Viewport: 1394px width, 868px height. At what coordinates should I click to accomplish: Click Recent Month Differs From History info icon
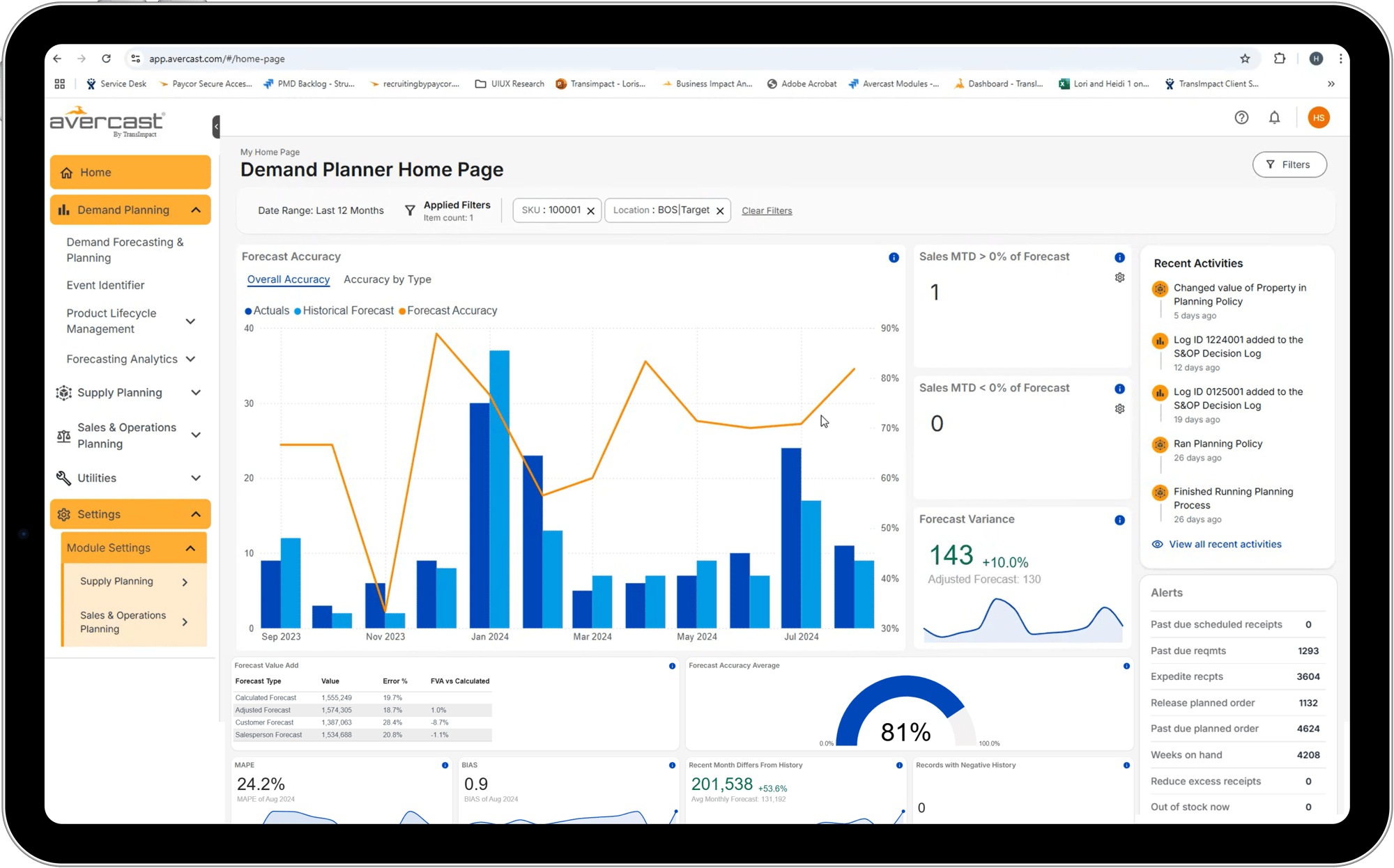899,766
